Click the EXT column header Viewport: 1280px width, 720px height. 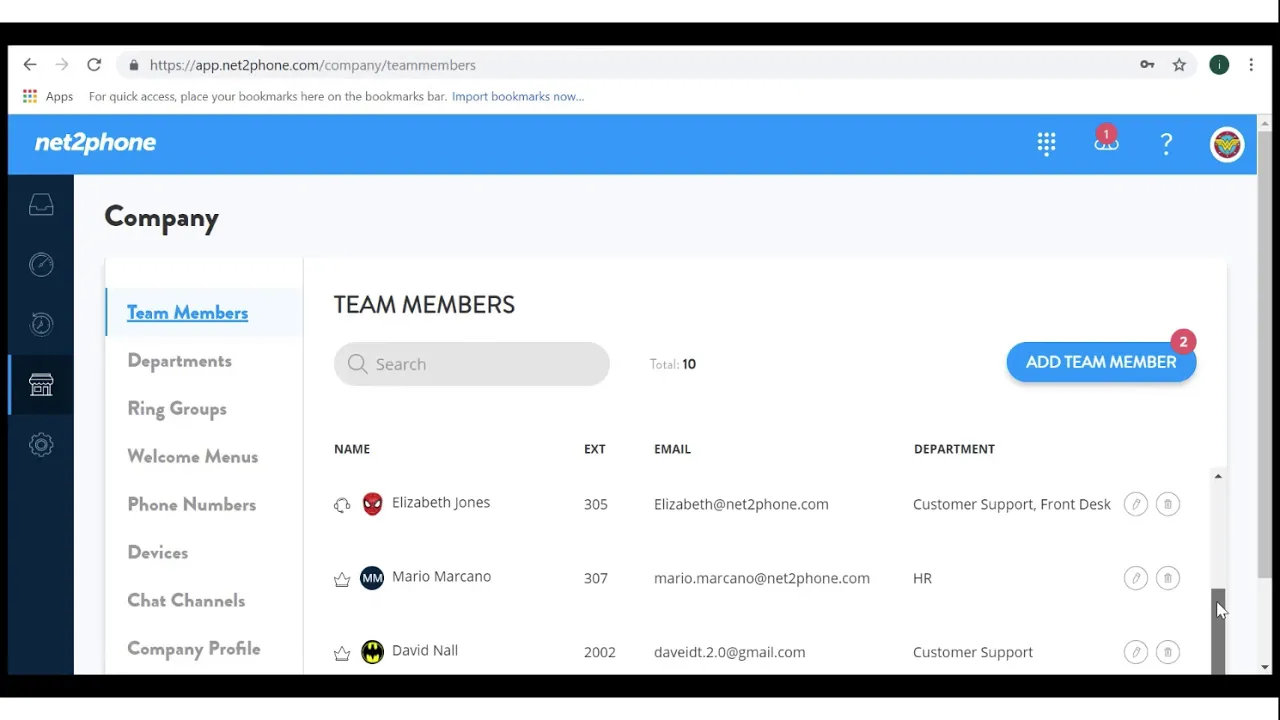[595, 449]
